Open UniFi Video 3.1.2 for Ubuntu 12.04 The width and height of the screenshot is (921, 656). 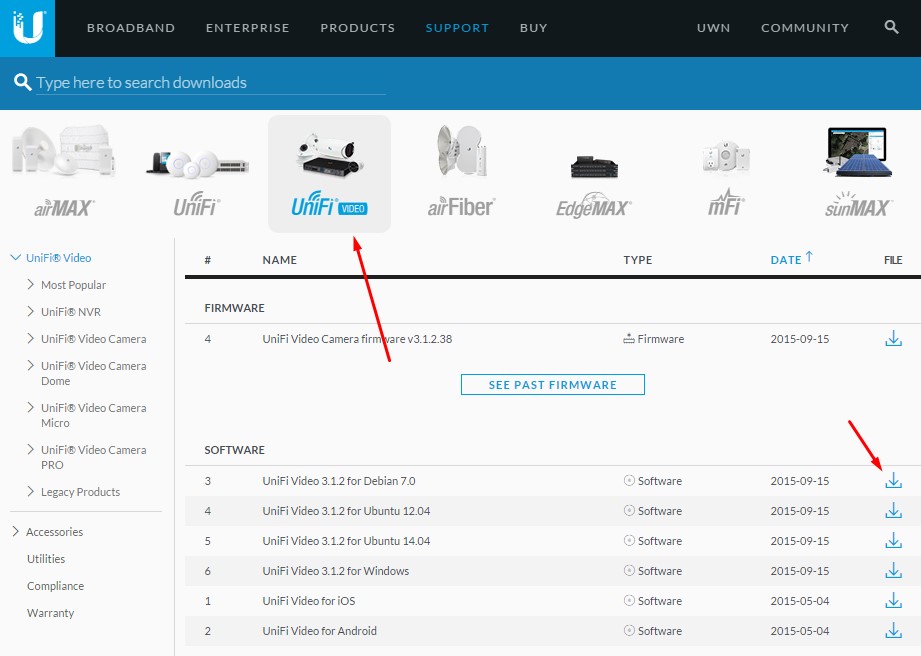(x=346, y=511)
